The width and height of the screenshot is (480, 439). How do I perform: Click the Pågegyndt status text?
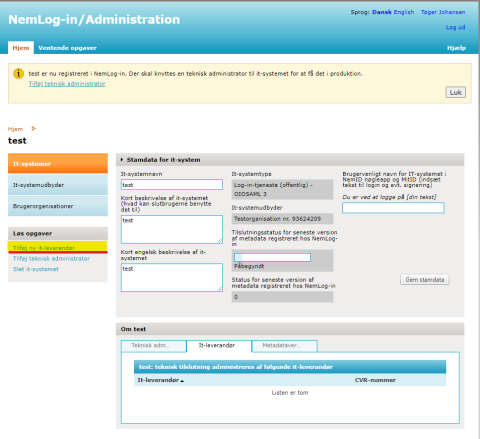click(x=249, y=266)
